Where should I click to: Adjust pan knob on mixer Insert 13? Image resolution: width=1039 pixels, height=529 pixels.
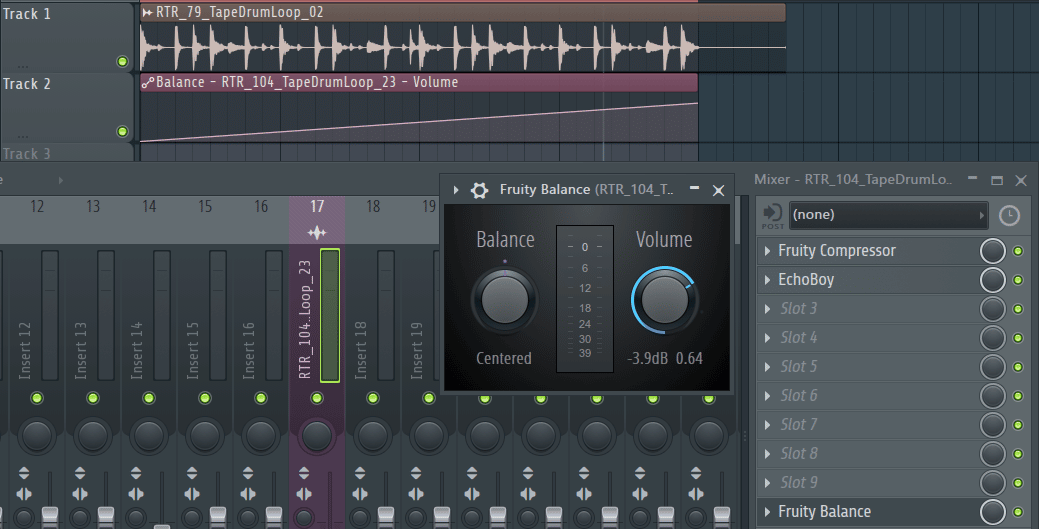click(x=93, y=436)
